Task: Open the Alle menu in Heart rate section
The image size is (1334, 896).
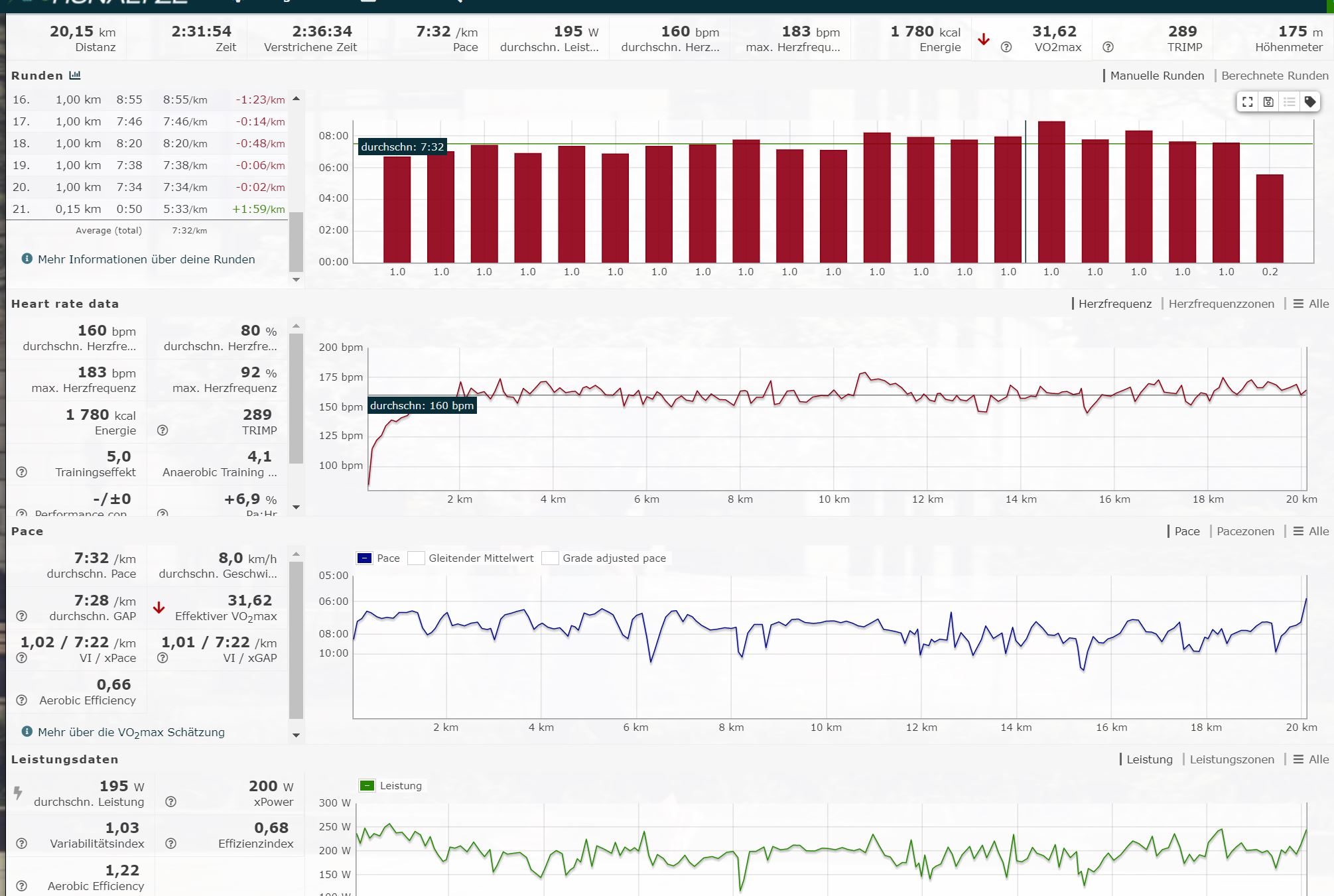Action: (1311, 304)
